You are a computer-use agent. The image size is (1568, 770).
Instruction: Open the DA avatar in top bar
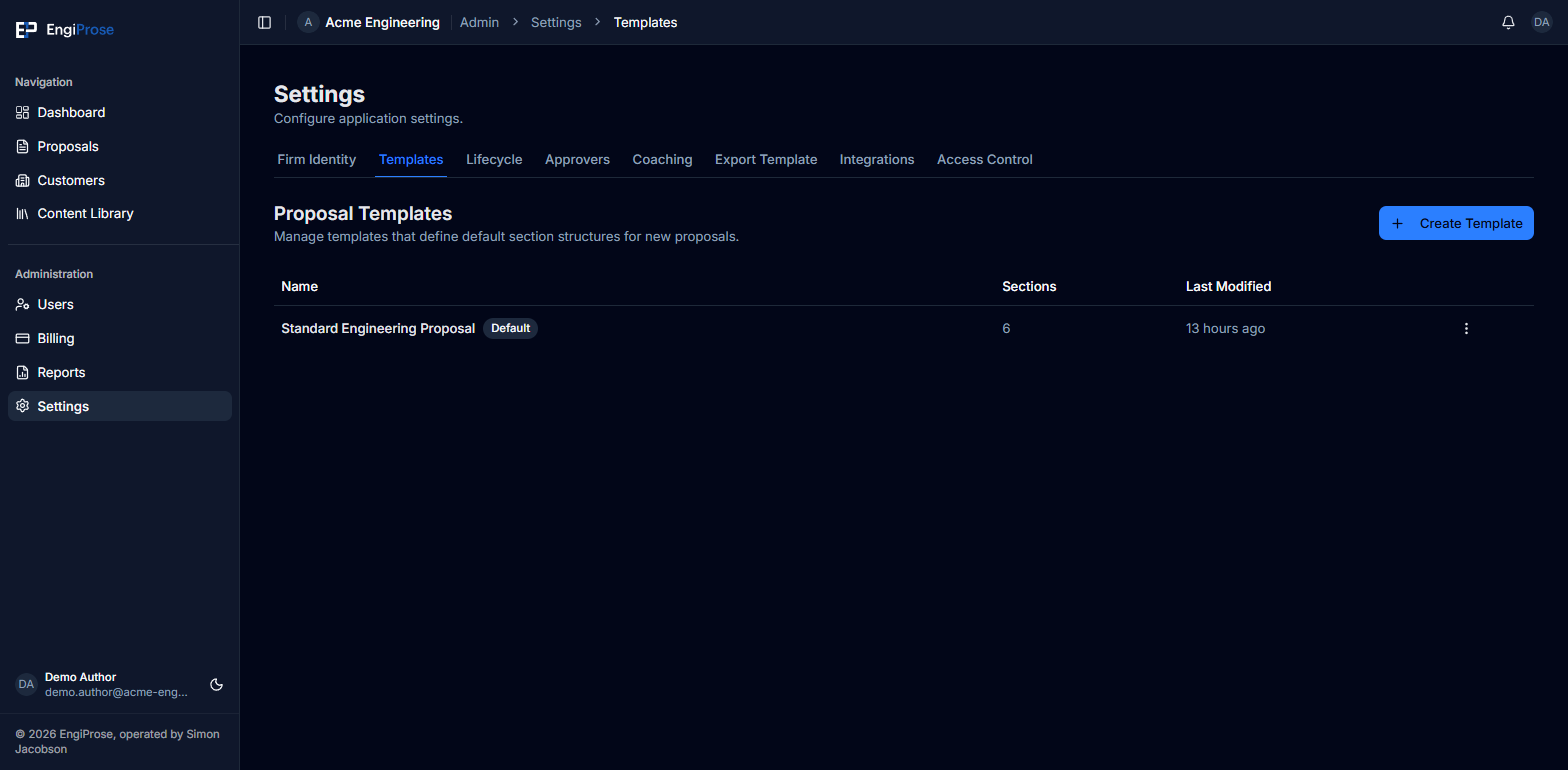tap(1541, 22)
